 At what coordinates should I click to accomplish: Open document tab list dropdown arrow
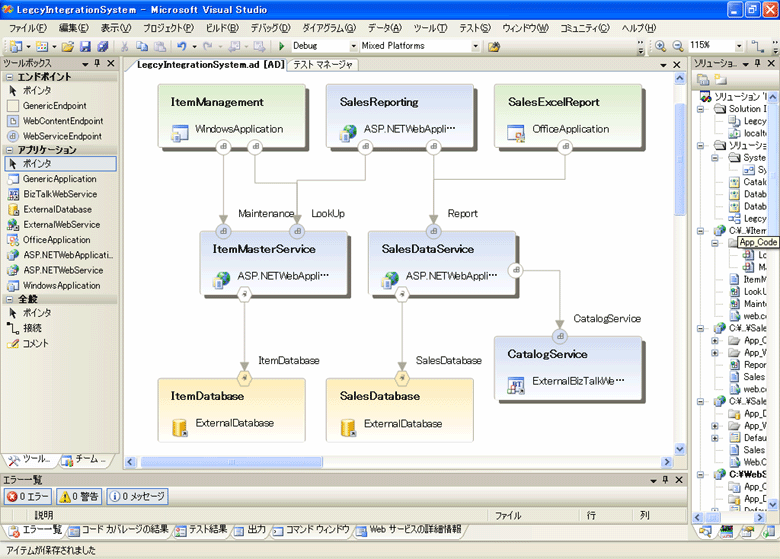(x=663, y=65)
